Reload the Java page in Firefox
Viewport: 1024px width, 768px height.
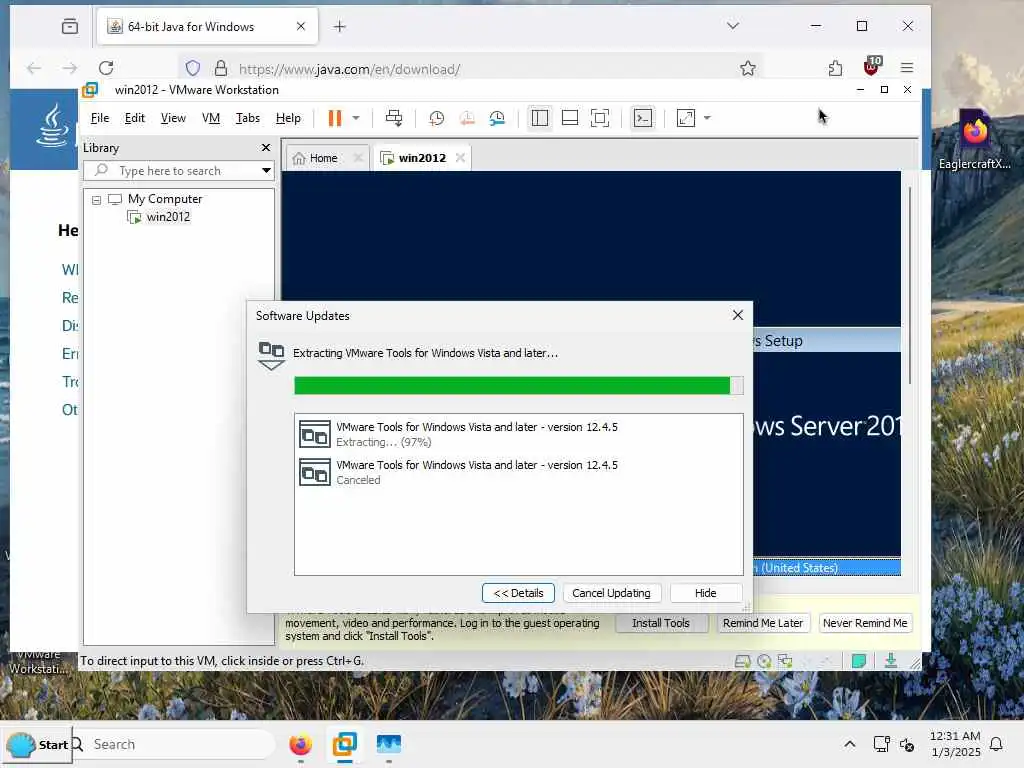[106, 68]
